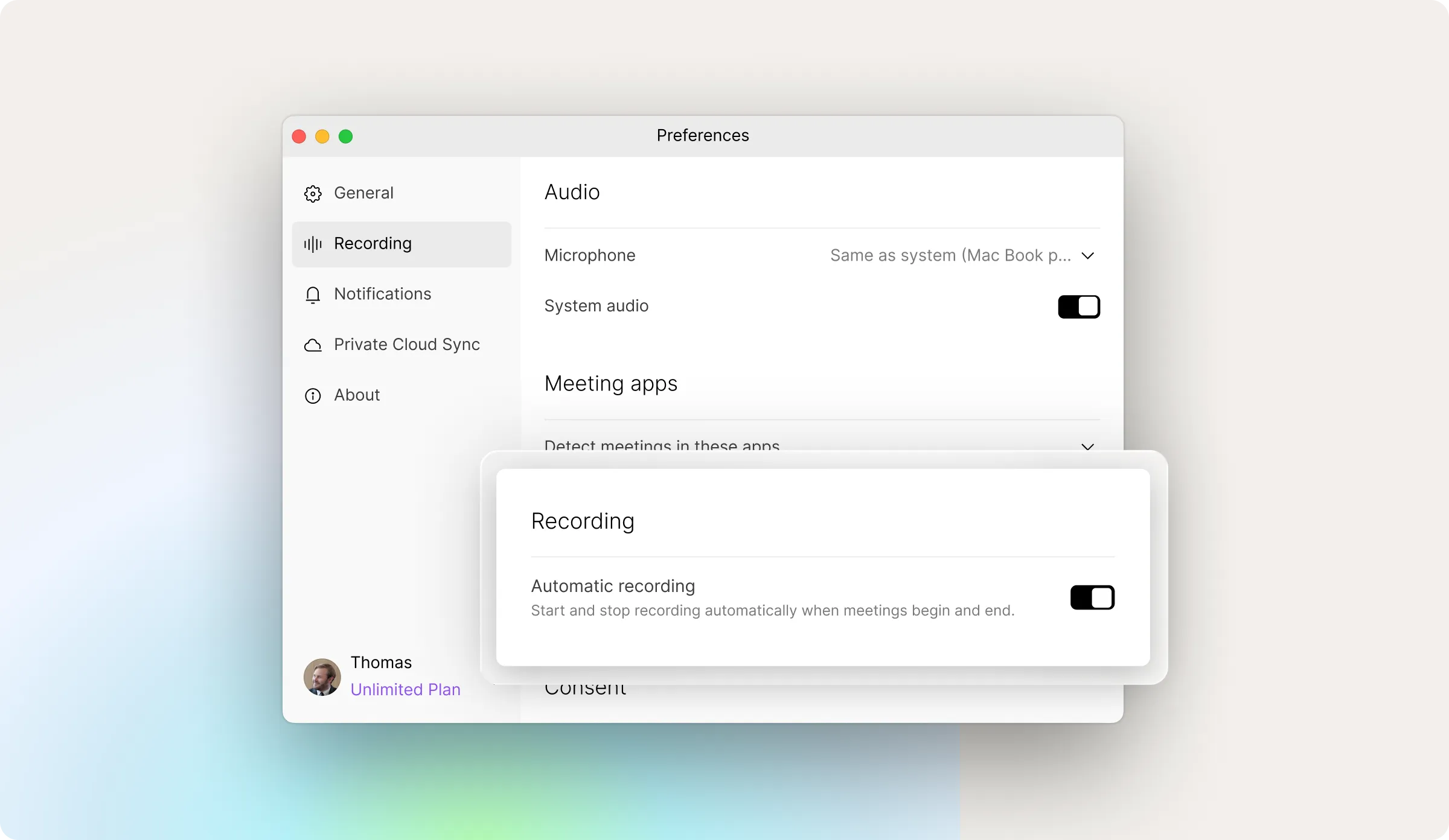This screenshot has height=840, width=1449.
Task: Minimize the Preferences window
Action: (322, 136)
